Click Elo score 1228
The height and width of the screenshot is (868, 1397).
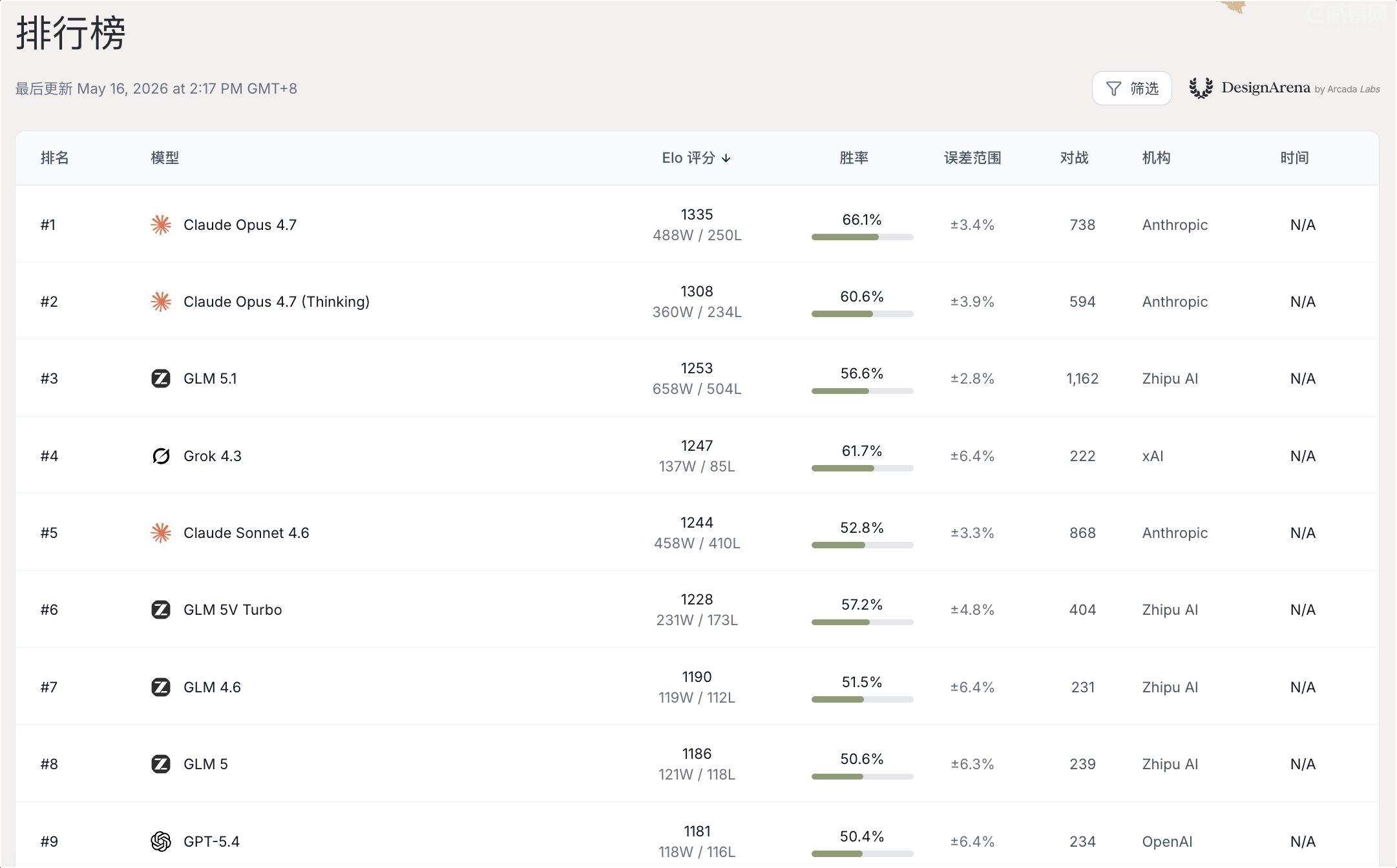coord(697,599)
